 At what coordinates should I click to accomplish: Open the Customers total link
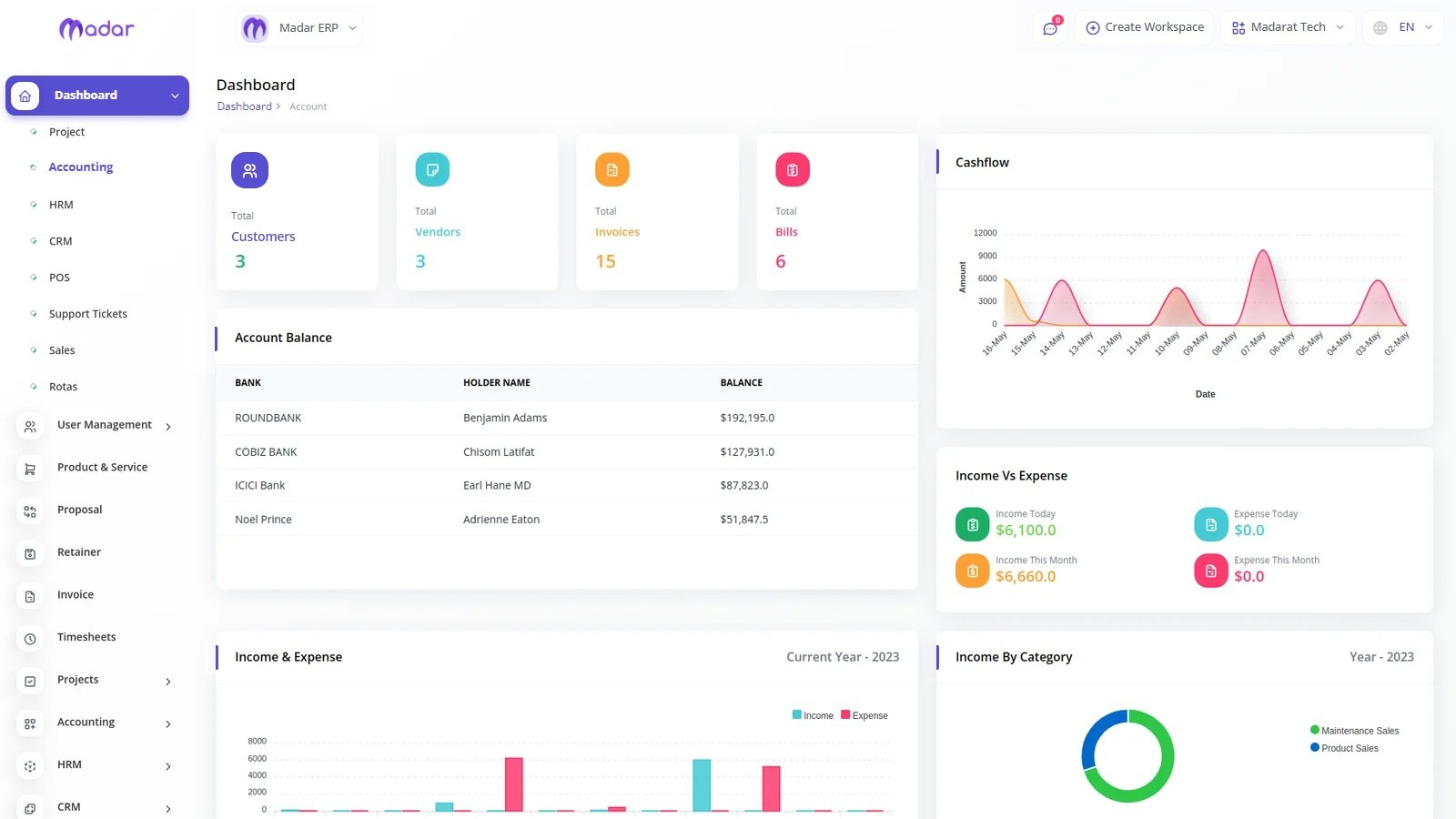pyautogui.click(x=263, y=237)
